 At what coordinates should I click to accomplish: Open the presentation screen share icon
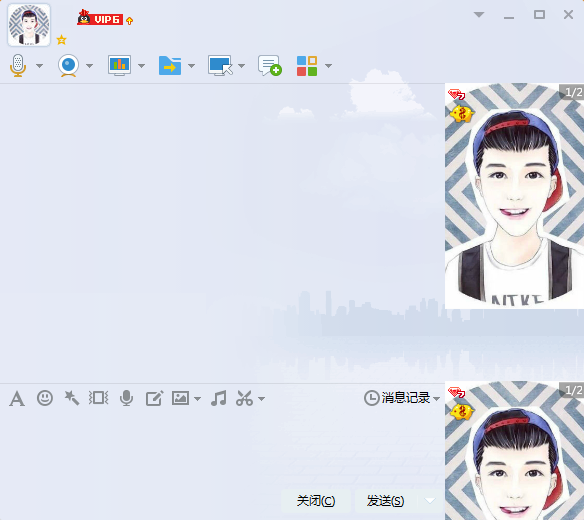pos(119,66)
